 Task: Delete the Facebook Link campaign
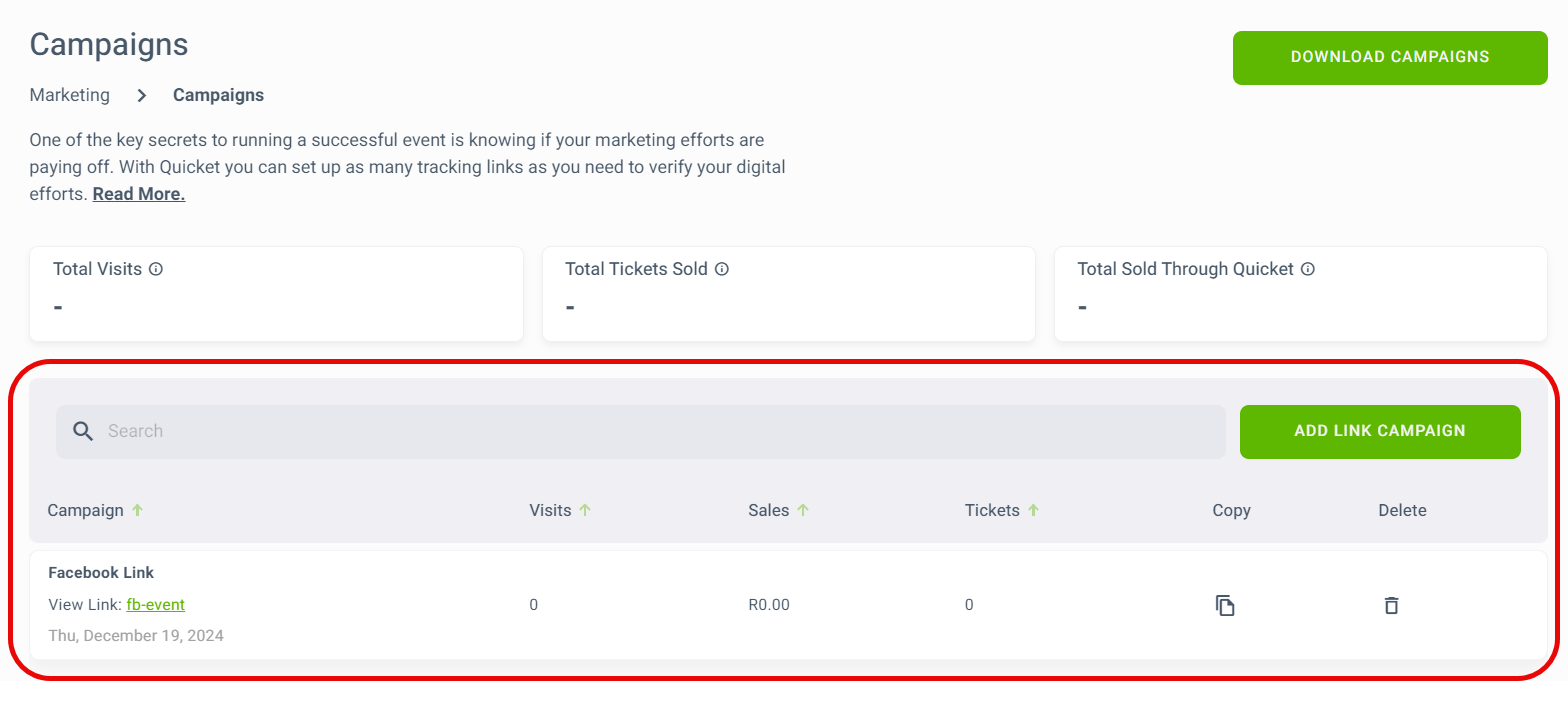click(x=1391, y=605)
